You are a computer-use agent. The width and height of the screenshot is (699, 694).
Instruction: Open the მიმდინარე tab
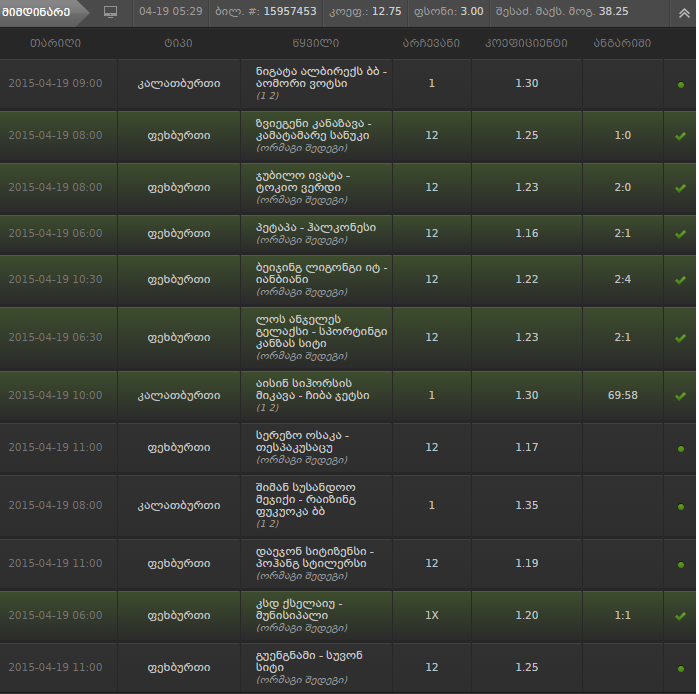tap(36, 12)
